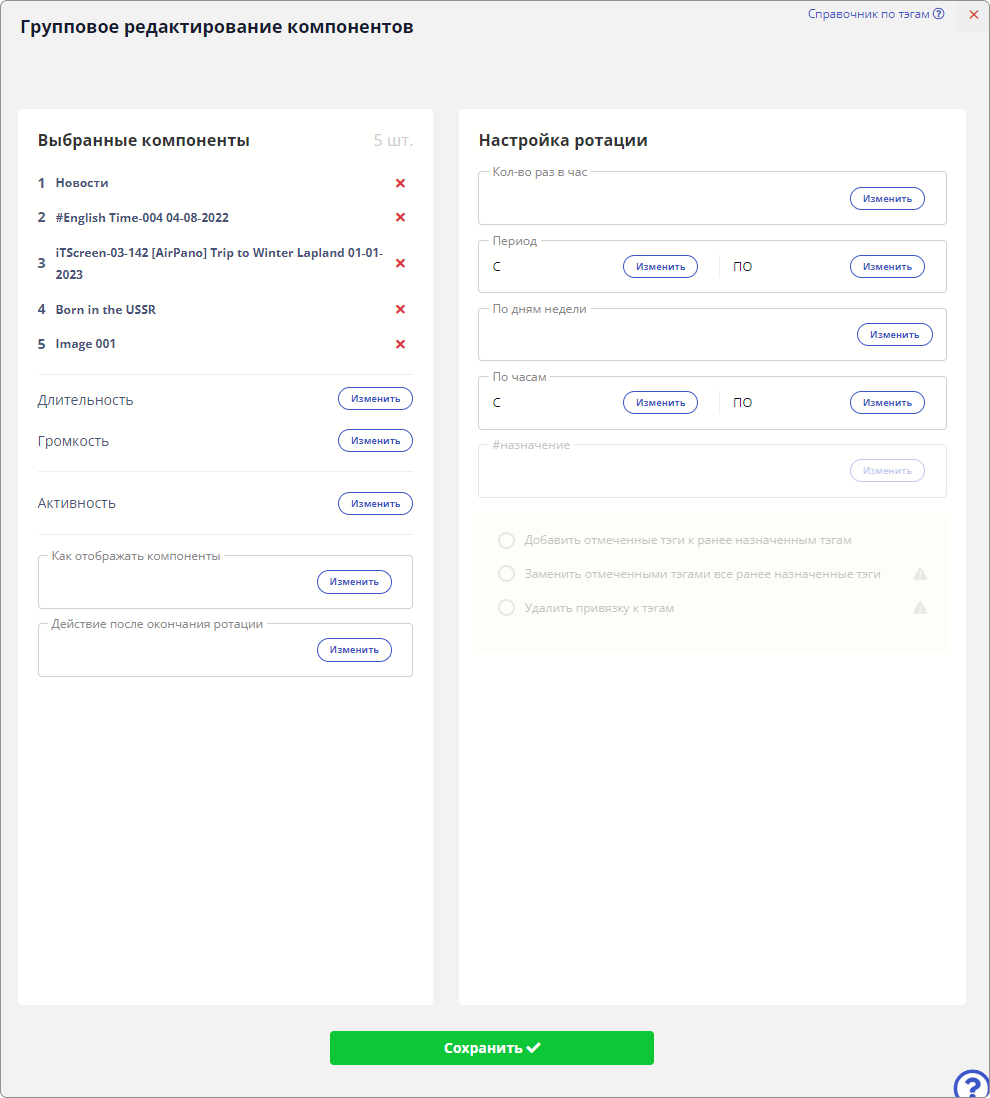Image resolution: width=990 pixels, height=1098 pixels.
Task: Edit Кол-во раз в час field
Action: [x=887, y=199]
